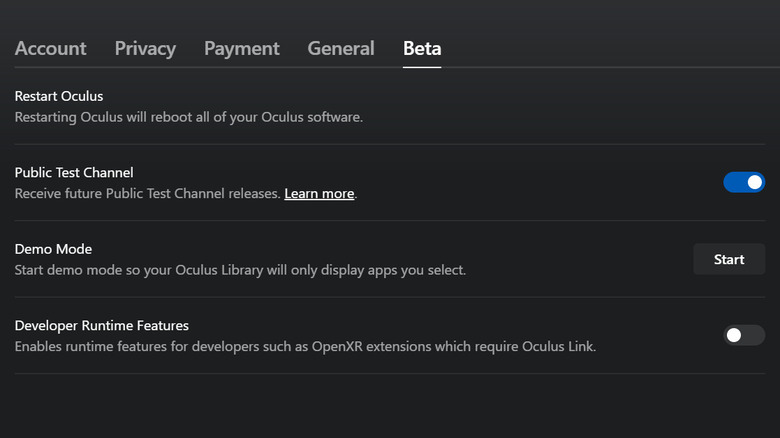Disable the Public Test Channel switch
780x438 pixels.
pos(744,182)
